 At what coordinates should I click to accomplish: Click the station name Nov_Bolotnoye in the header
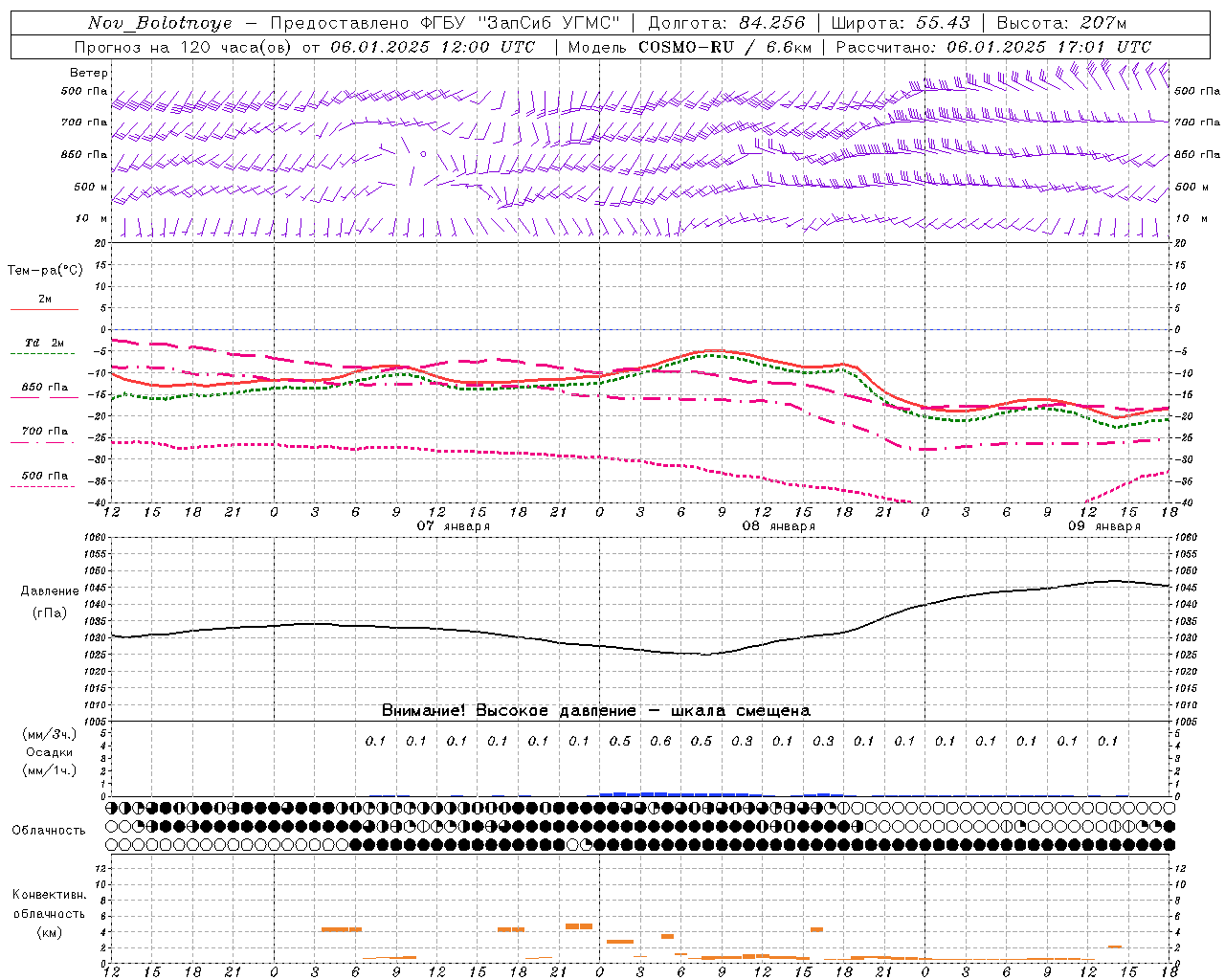160,23
